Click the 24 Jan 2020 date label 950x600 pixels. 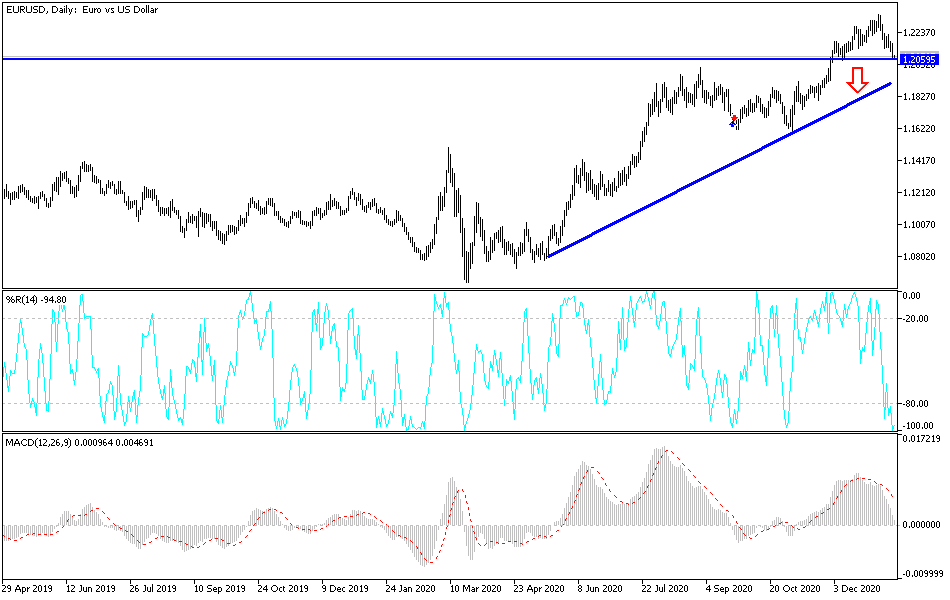coord(410,588)
